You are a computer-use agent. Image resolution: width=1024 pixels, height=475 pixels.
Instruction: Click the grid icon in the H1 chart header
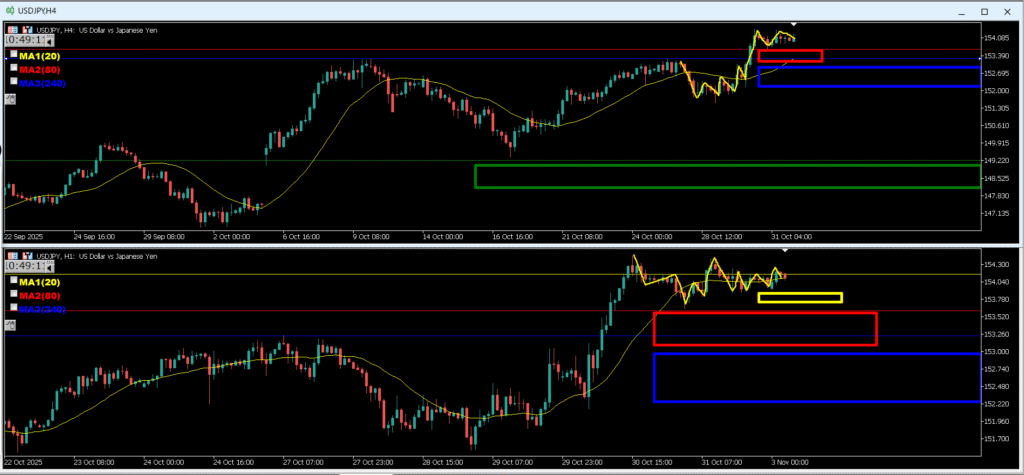coord(12,255)
